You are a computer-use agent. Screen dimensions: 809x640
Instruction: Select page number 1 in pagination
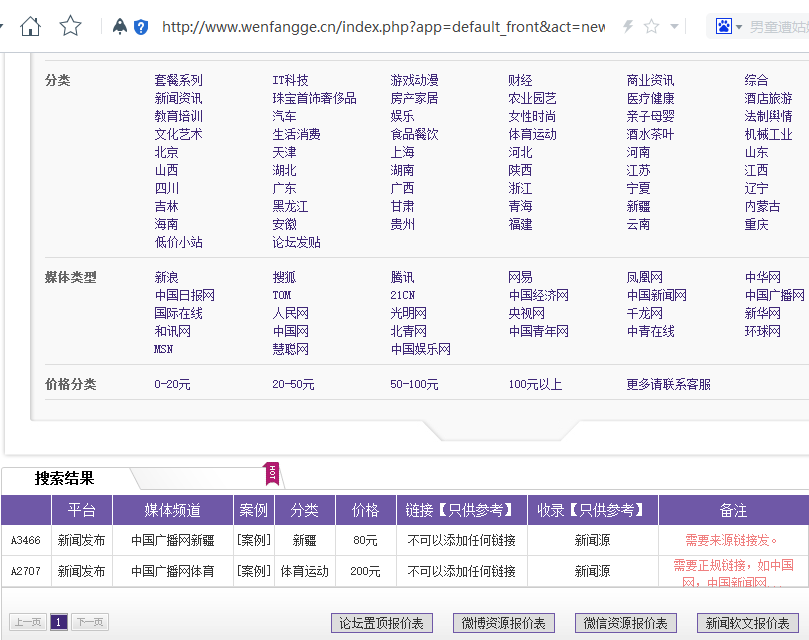point(59,622)
